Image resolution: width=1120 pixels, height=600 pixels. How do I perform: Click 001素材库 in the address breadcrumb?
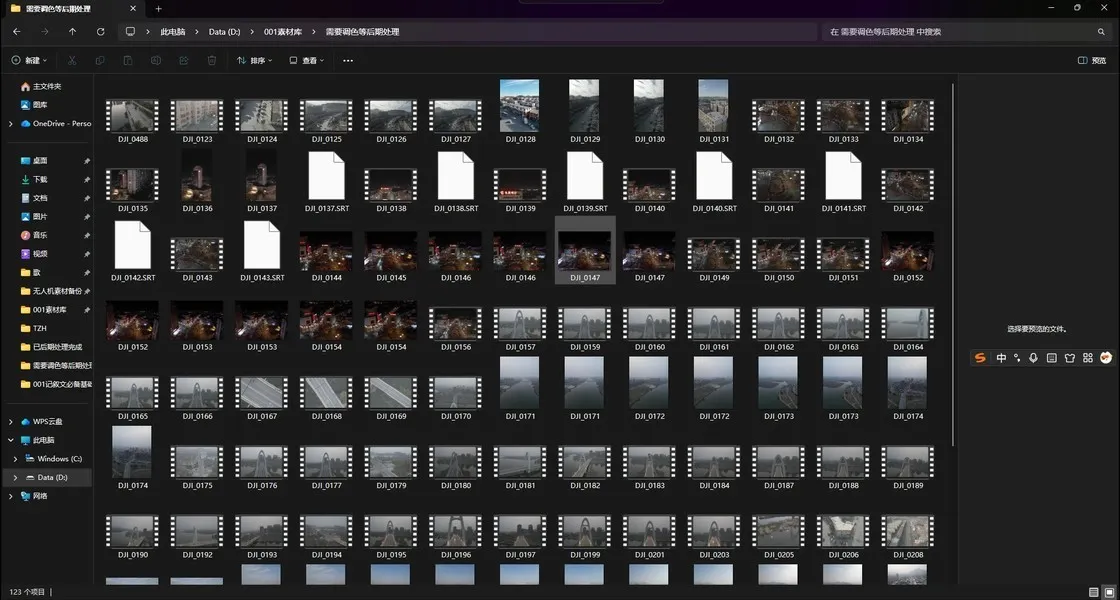(x=283, y=32)
